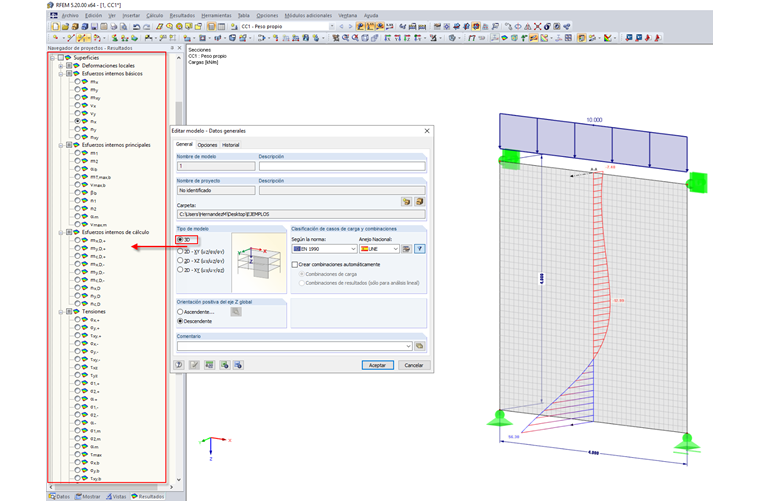Click the help question mark icon in dialog

tap(179, 365)
